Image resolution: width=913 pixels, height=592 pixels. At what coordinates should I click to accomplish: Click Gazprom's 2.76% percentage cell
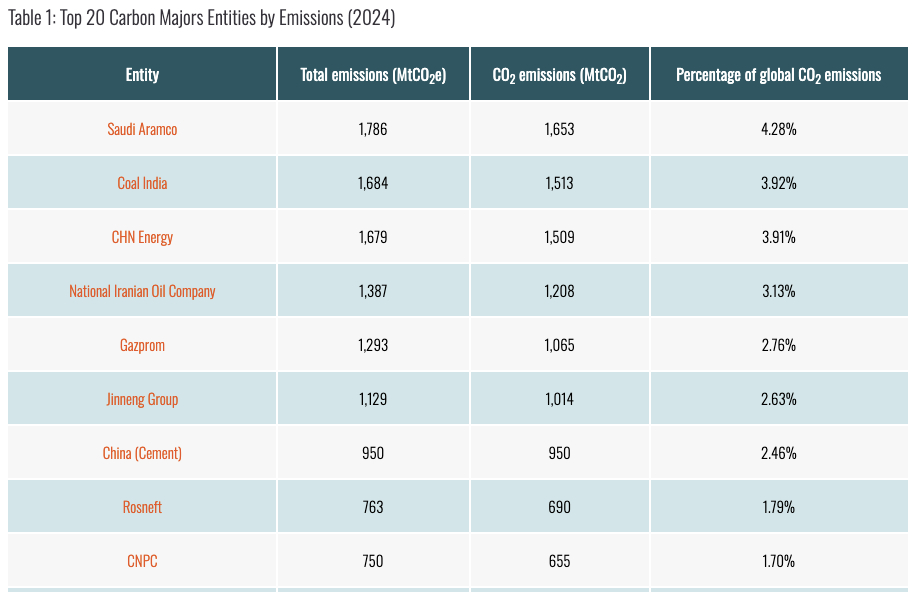click(x=778, y=345)
